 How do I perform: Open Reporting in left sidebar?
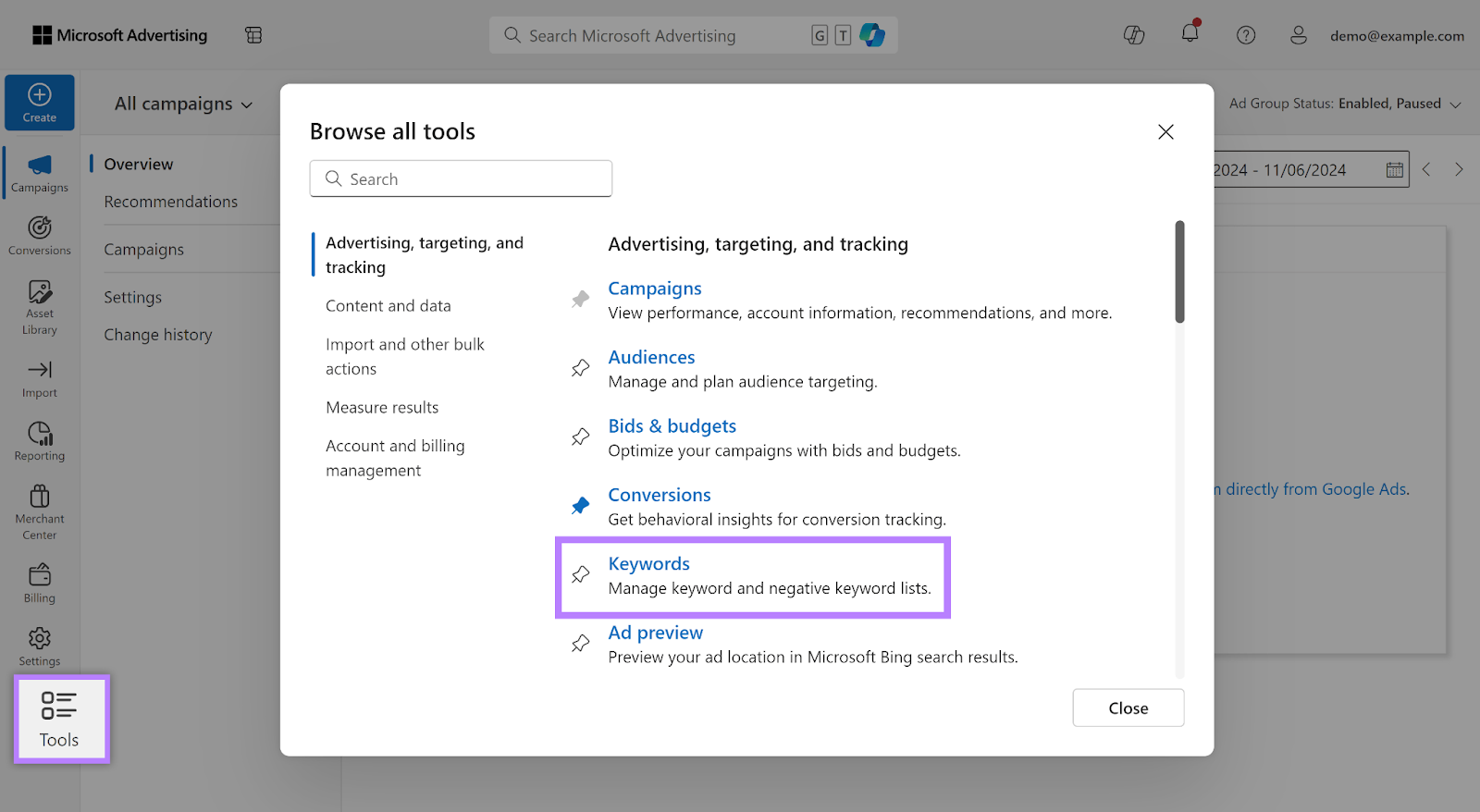pos(40,442)
